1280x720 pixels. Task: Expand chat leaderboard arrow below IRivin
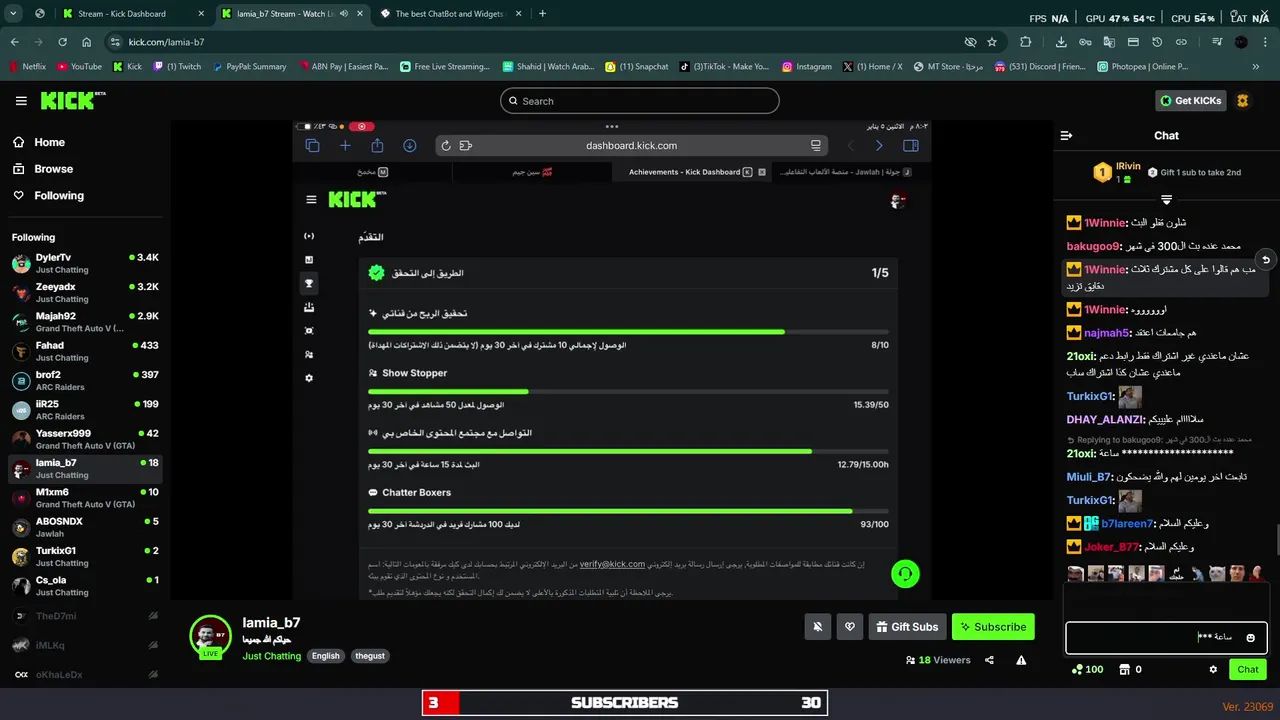tap(1166, 200)
